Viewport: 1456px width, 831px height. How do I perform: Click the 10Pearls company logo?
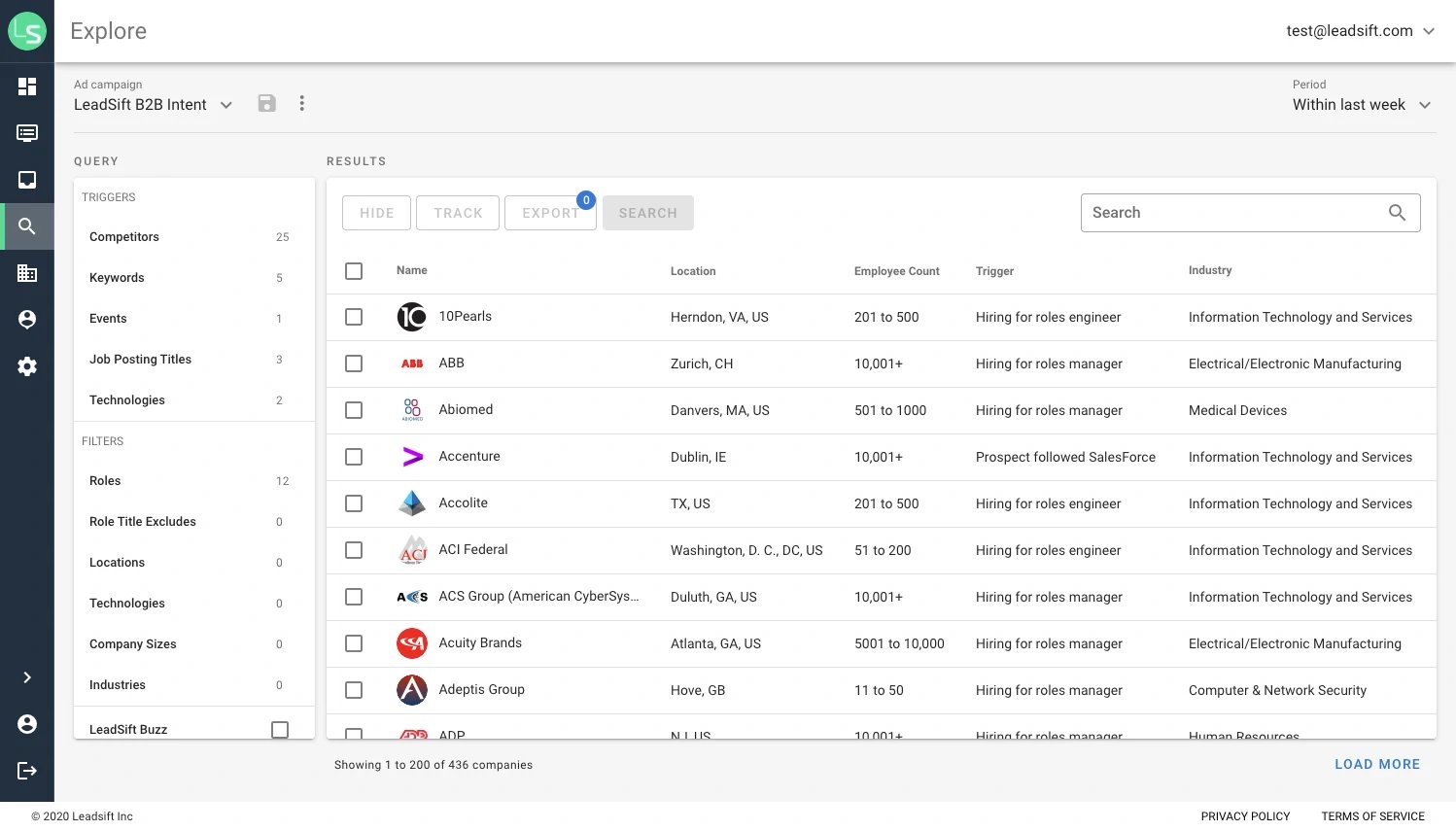[412, 317]
